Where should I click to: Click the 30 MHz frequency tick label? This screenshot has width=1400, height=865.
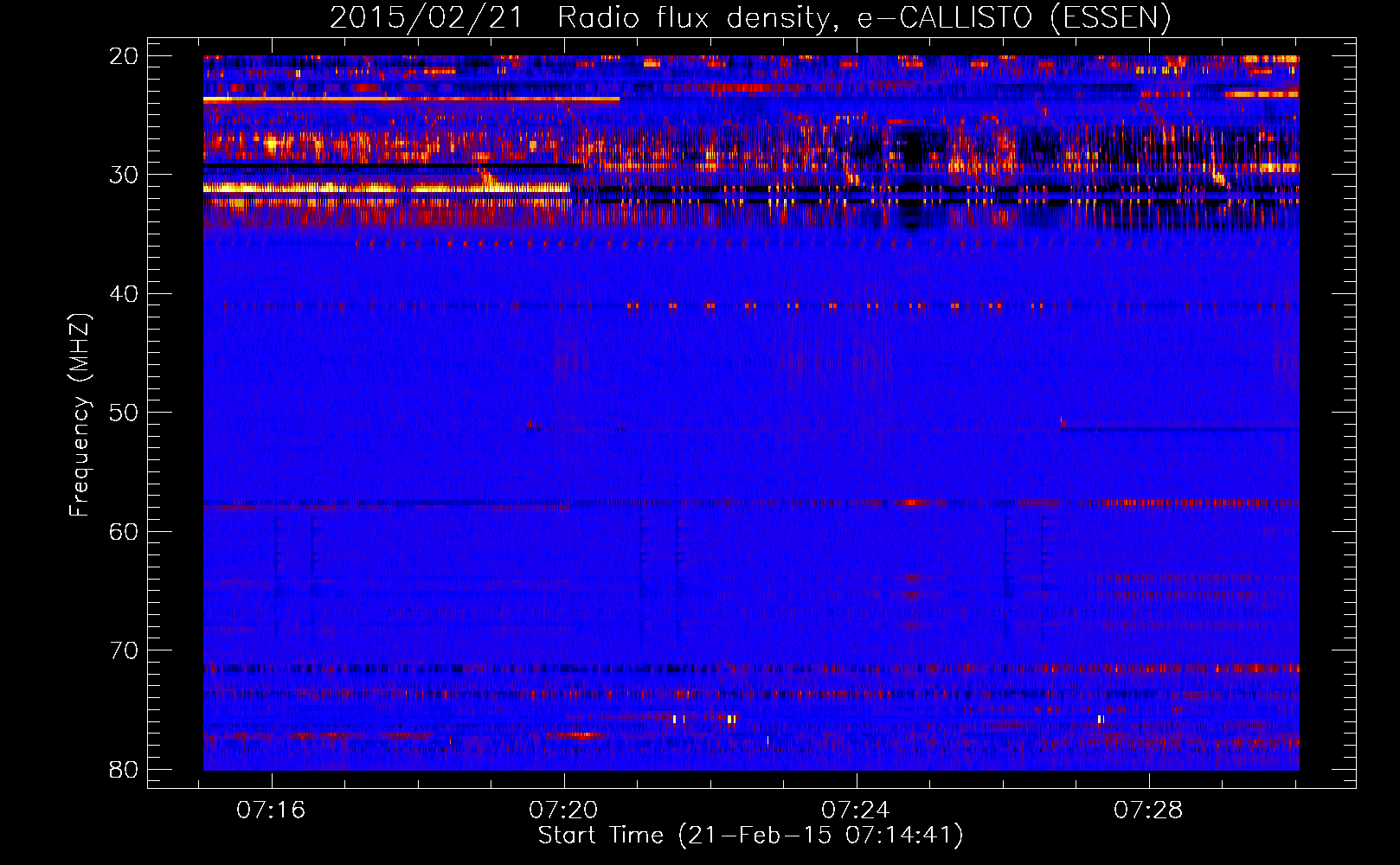tap(124, 175)
